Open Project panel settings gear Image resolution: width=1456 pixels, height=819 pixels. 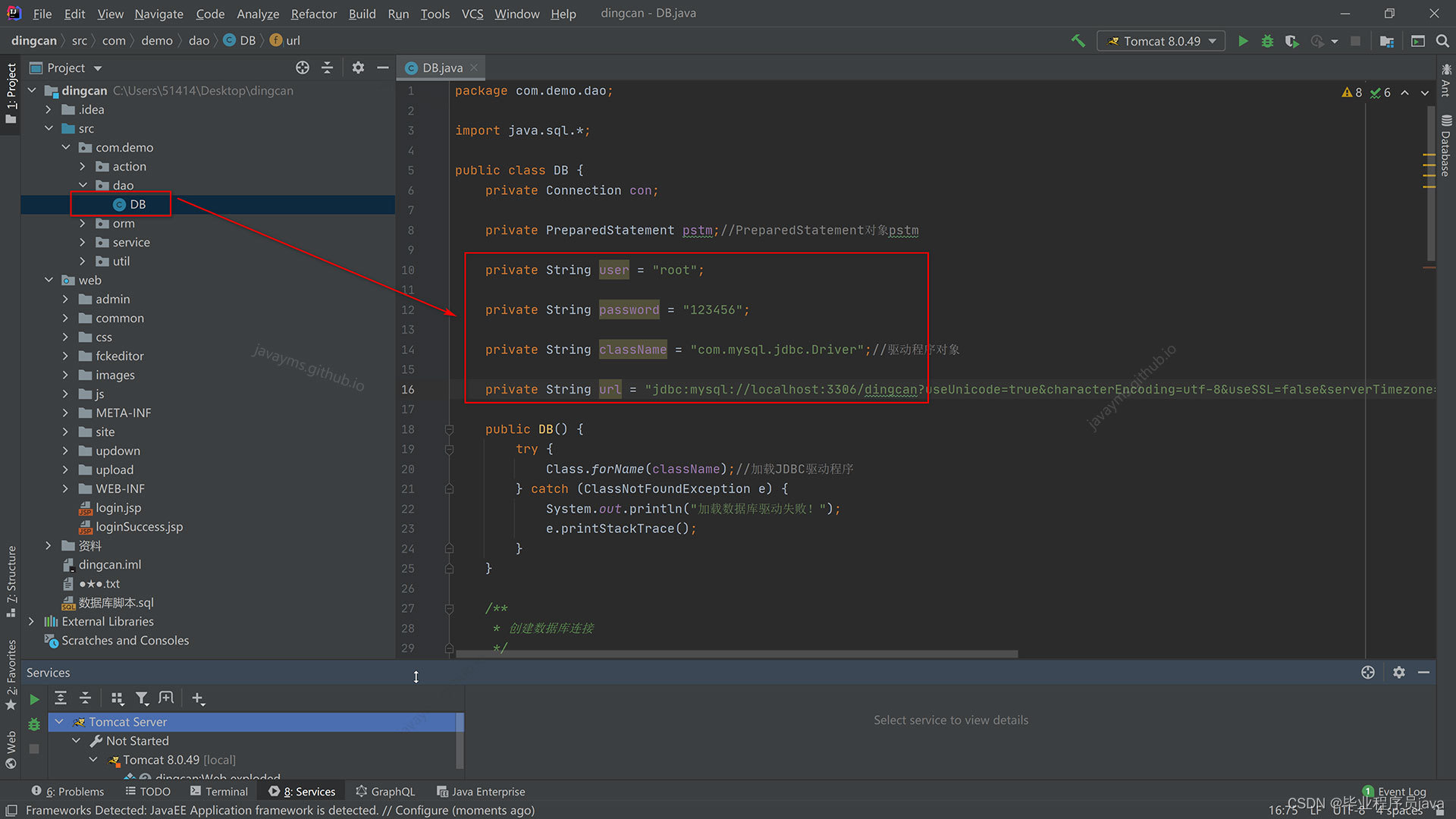click(x=358, y=67)
